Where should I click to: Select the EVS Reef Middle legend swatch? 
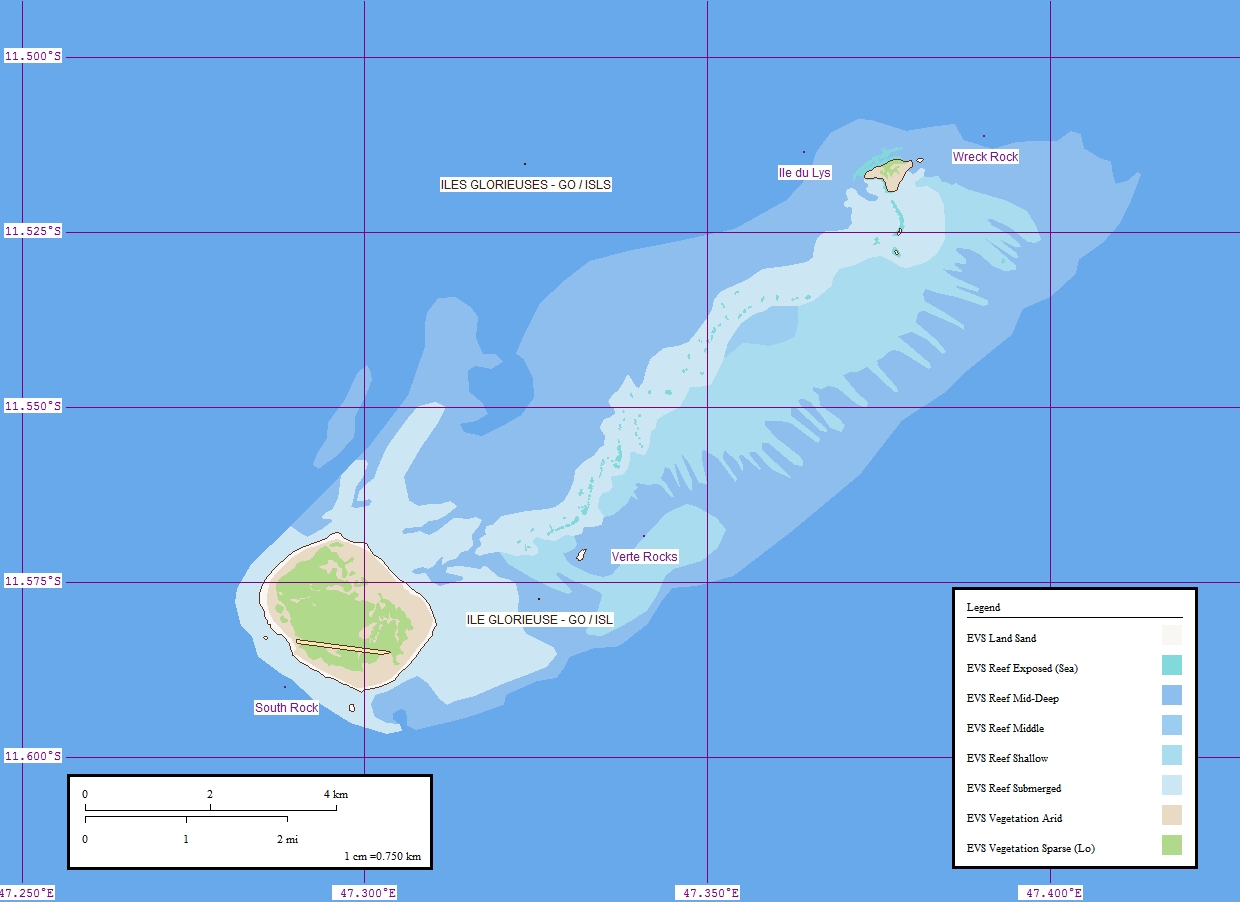pos(1172,725)
